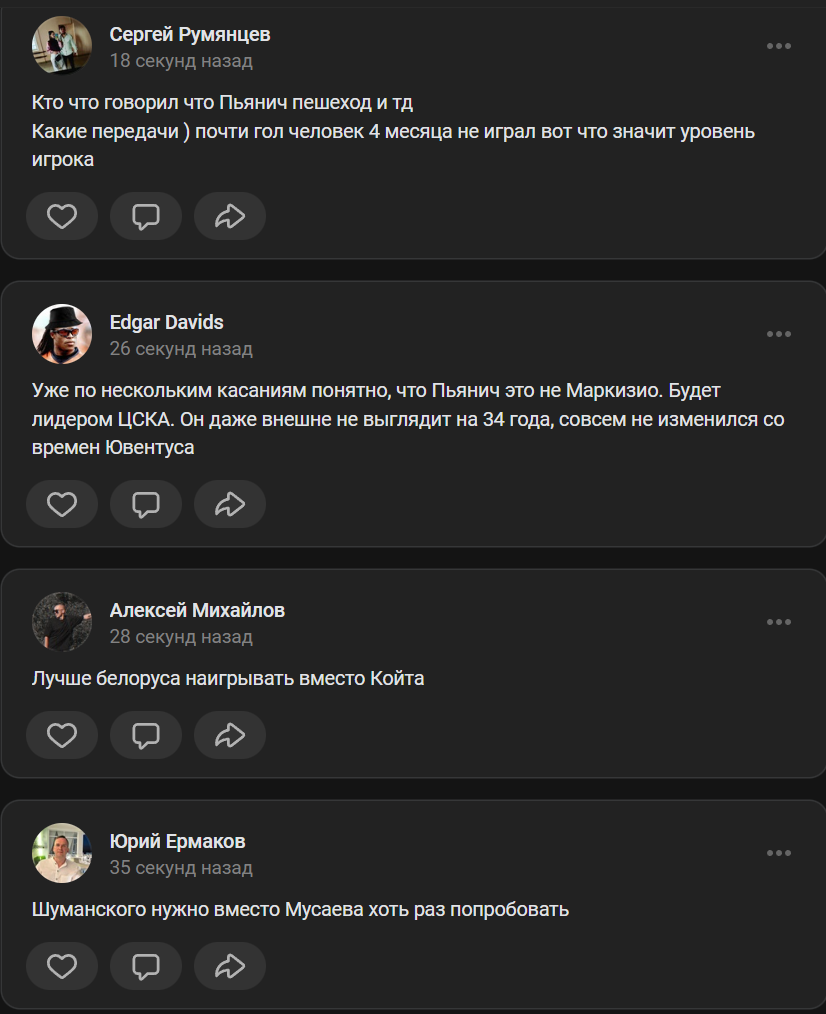Image resolution: width=826 pixels, height=1014 pixels.
Task: Open Edgar Davids' profile name link
Action: tap(166, 322)
